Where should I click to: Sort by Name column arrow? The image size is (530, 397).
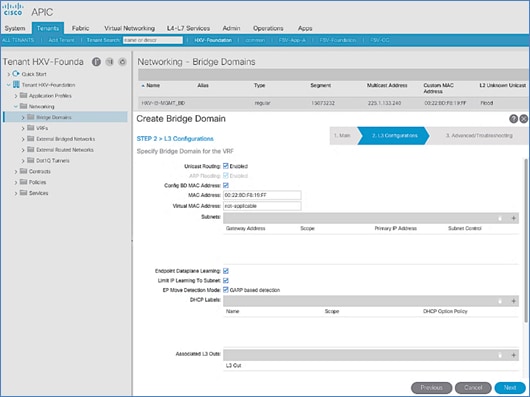click(143, 86)
